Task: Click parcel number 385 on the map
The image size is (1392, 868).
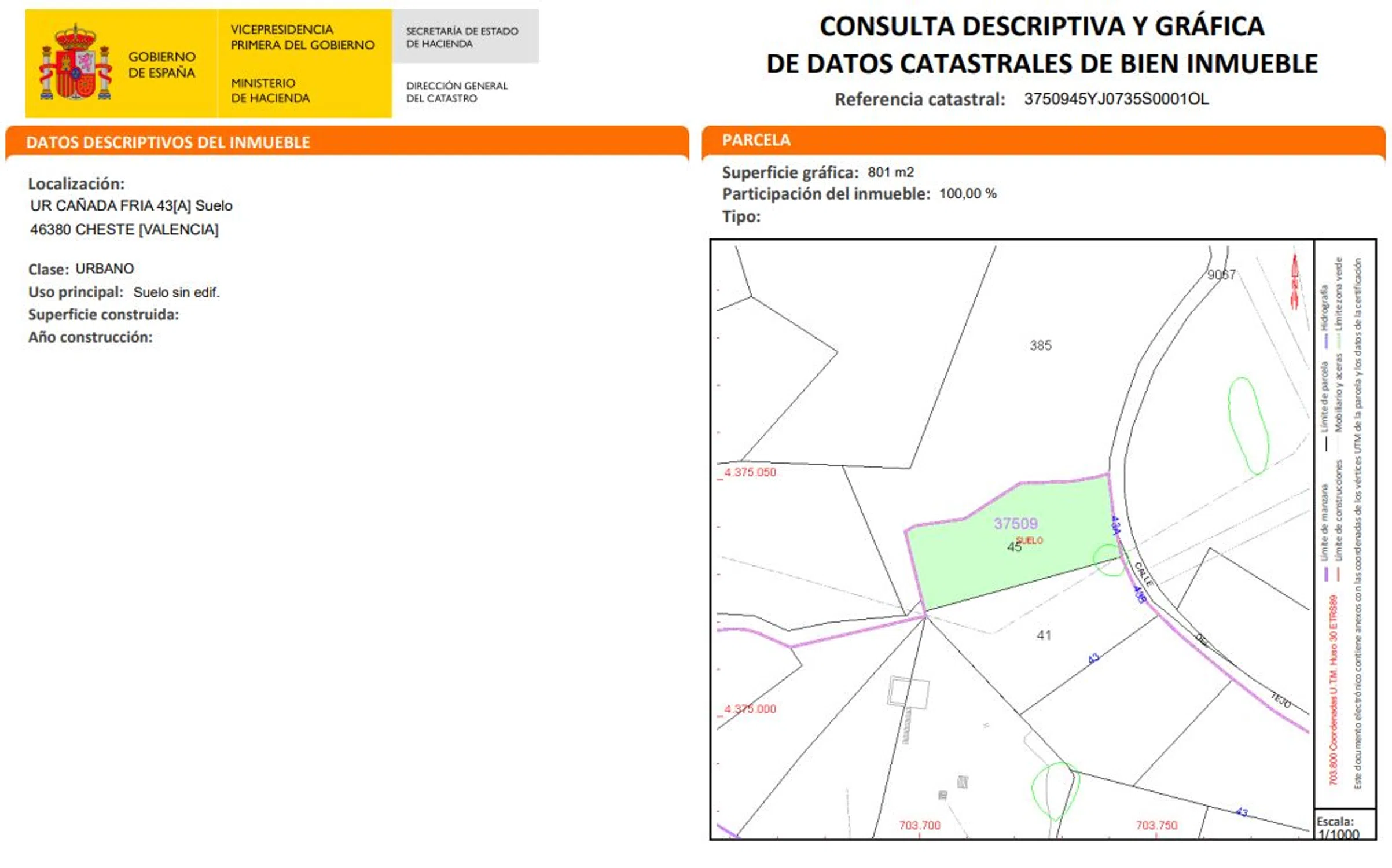Action: pyautogui.click(x=1040, y=345)
